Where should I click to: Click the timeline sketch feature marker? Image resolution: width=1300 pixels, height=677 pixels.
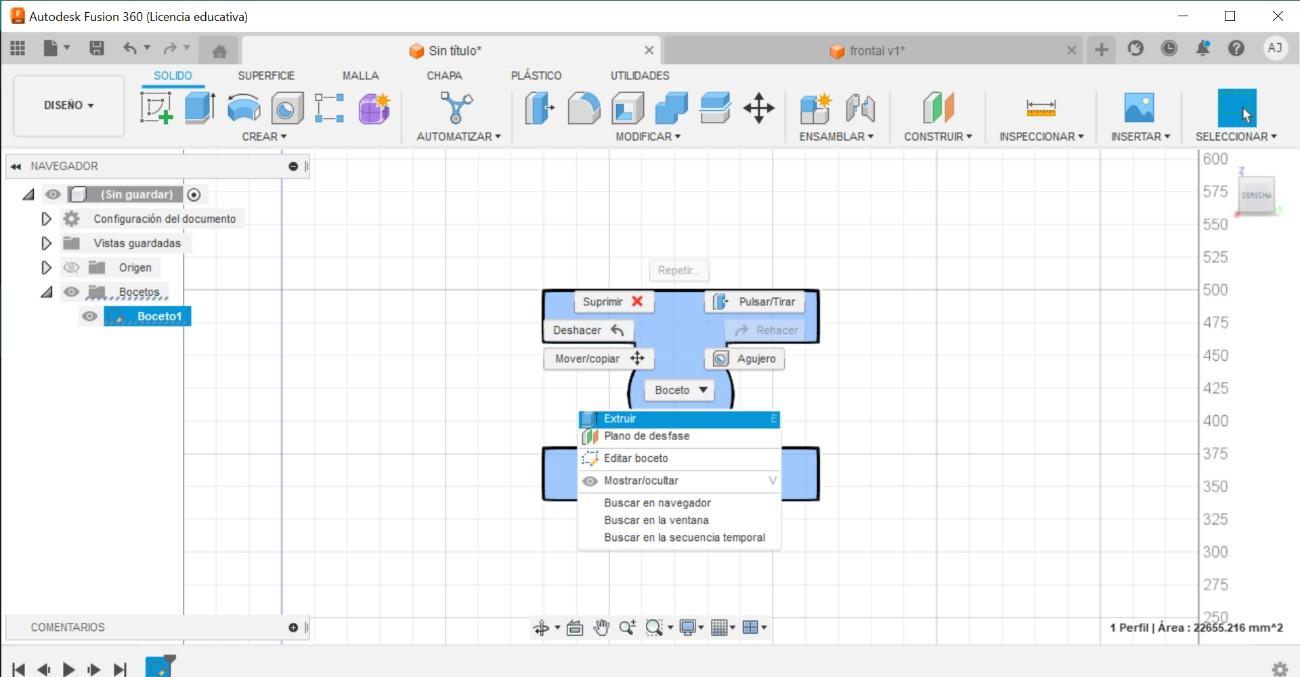(159, 667)
